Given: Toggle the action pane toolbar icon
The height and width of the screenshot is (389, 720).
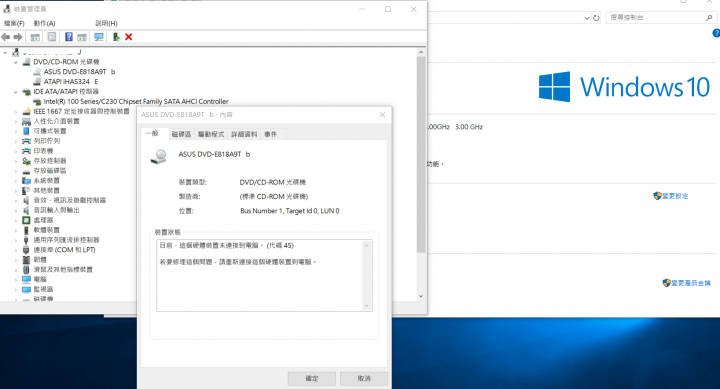Looking at the screenshot, I should [x=82, y=37].
